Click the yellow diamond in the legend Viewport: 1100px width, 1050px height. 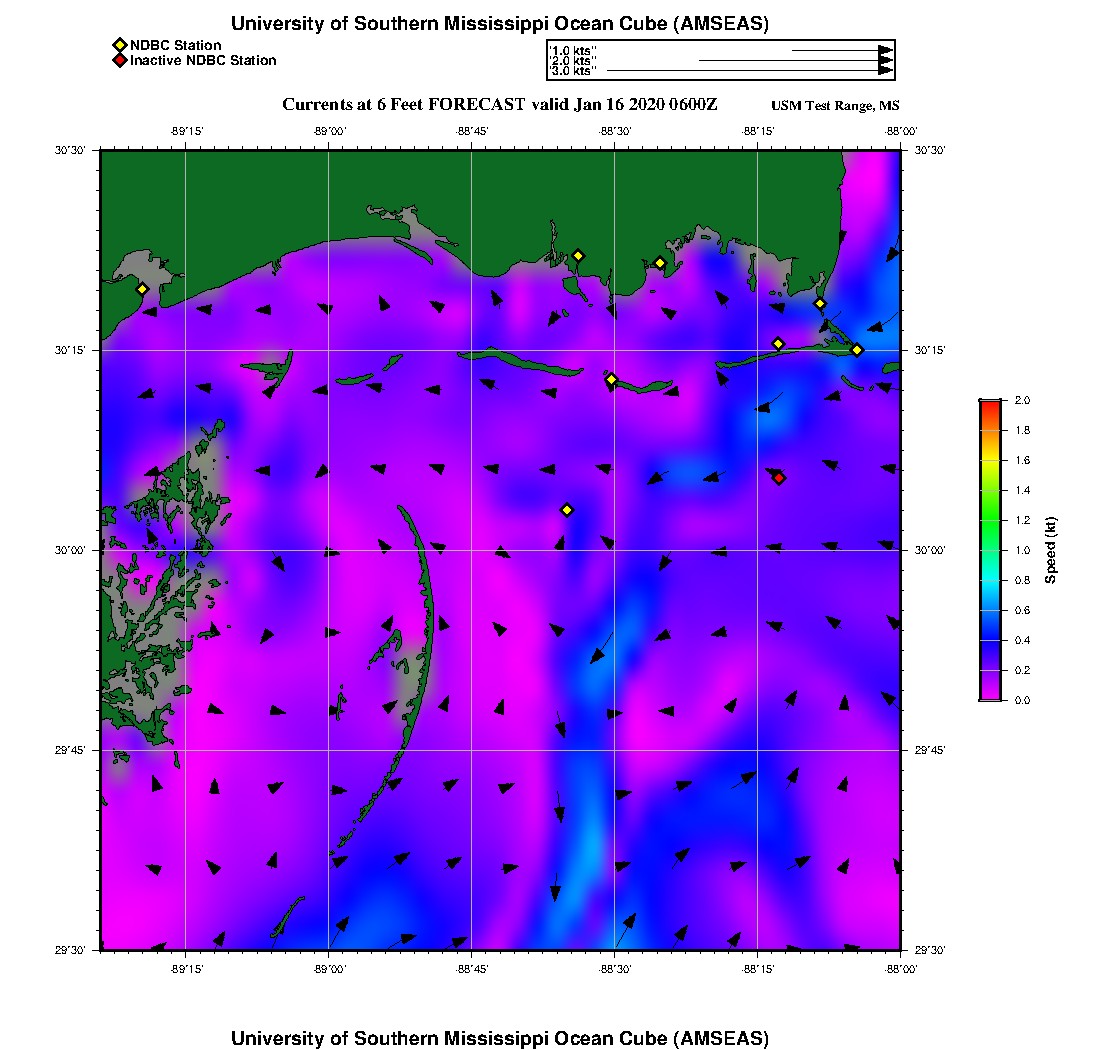pyautogui.click(x=119, y=45)
